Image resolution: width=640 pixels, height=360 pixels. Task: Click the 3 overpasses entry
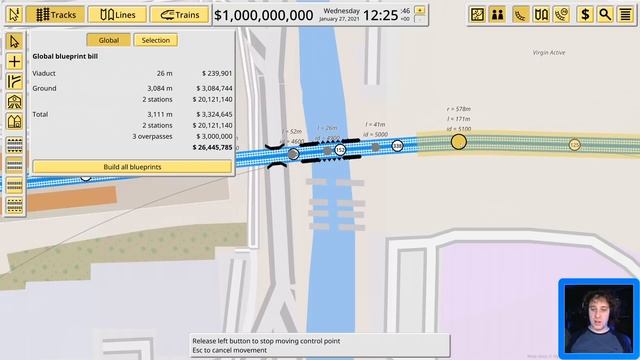tap(152, 136)
